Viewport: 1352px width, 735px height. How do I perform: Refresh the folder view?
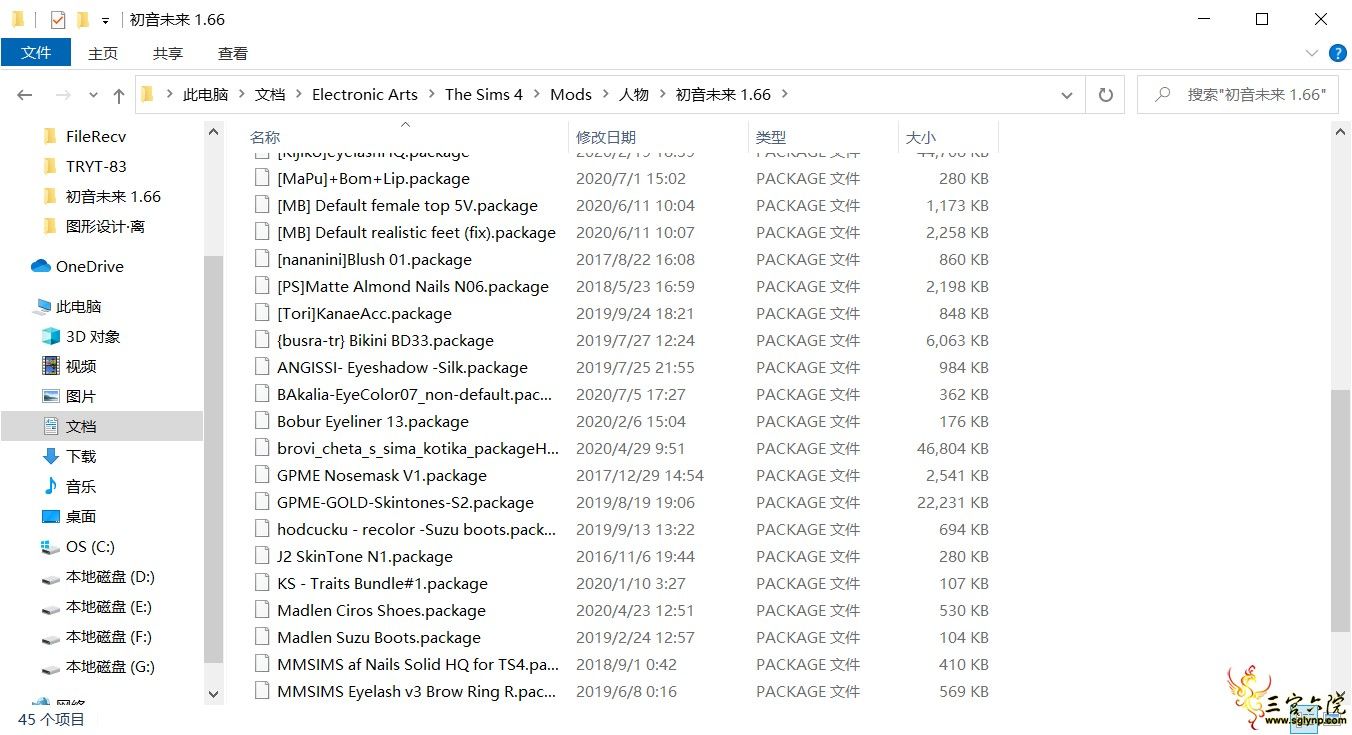1105,95
